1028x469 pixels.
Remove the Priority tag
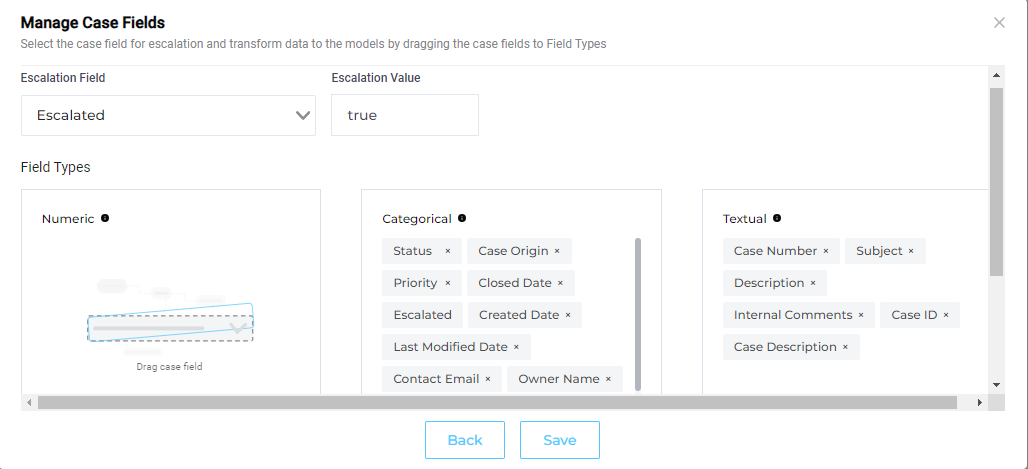(448, 283)
